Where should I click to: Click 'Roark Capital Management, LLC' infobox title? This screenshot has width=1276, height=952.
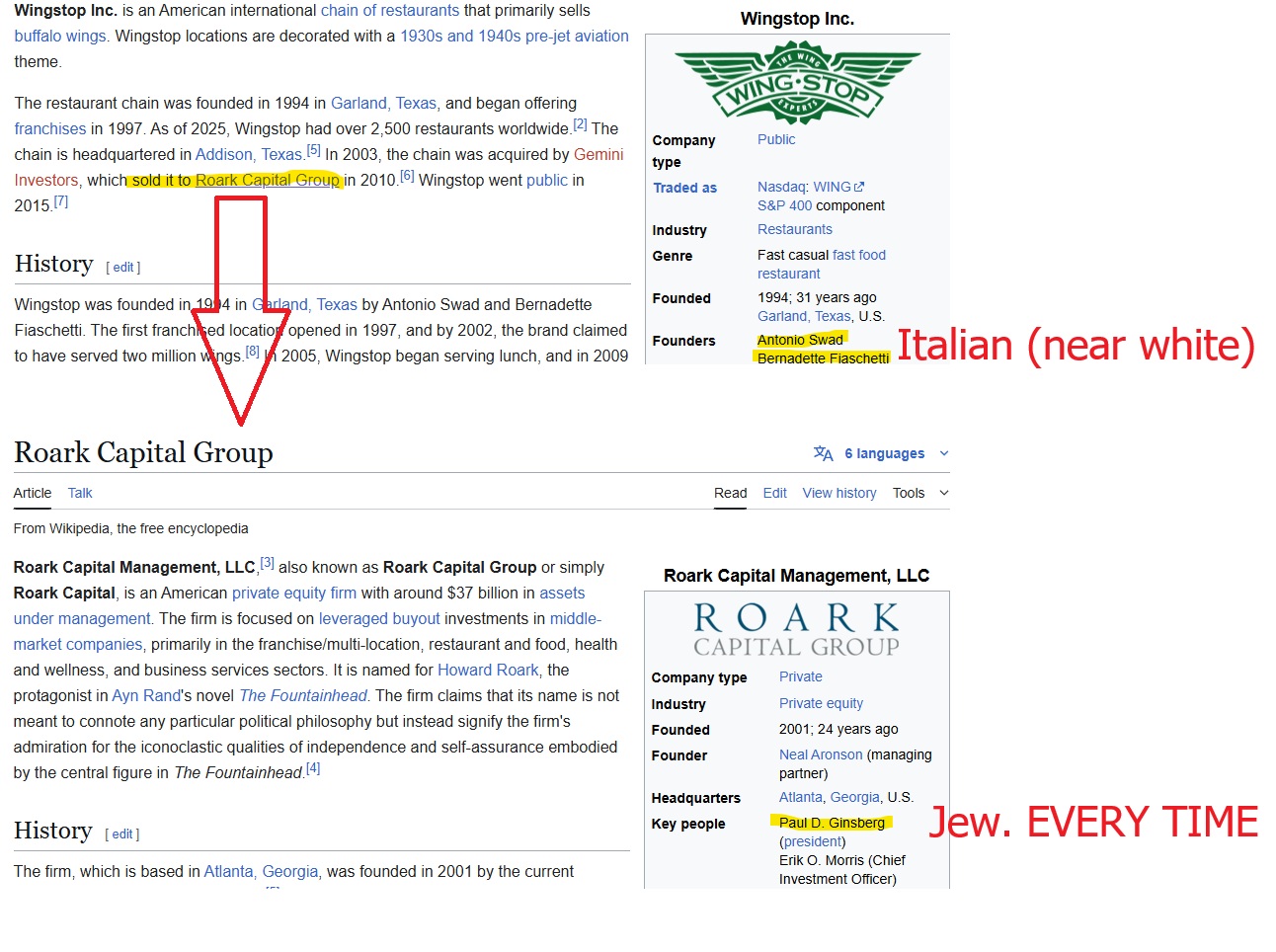tap(796, 576)
